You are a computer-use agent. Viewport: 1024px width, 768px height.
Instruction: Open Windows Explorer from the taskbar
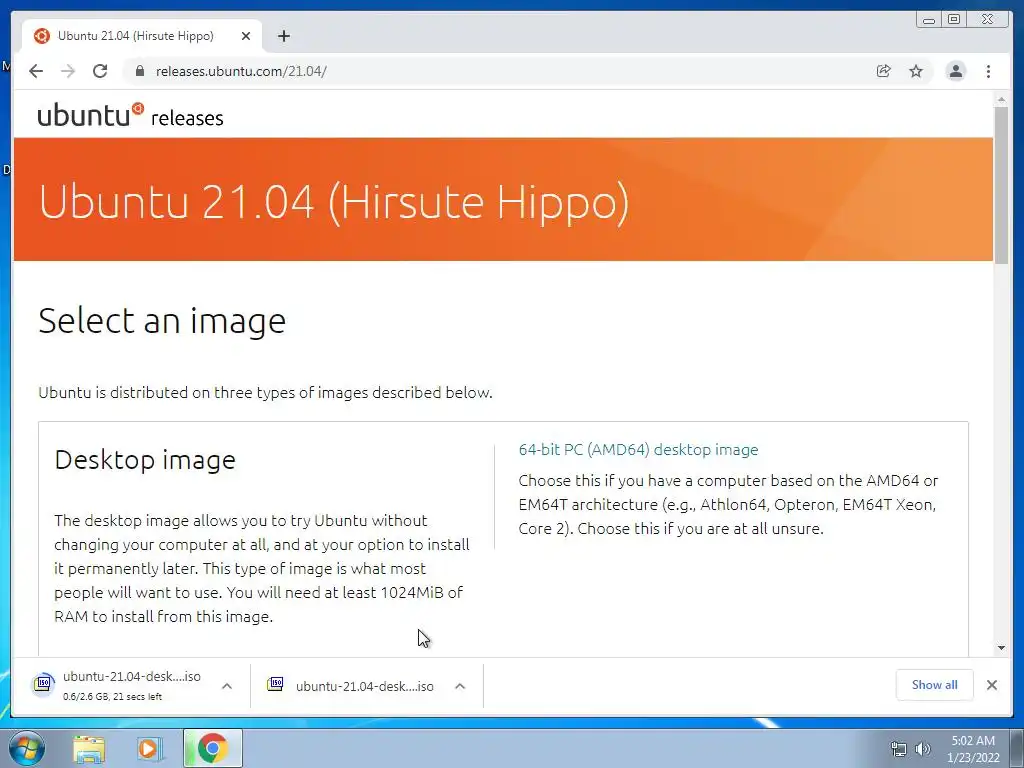[89, 748]
